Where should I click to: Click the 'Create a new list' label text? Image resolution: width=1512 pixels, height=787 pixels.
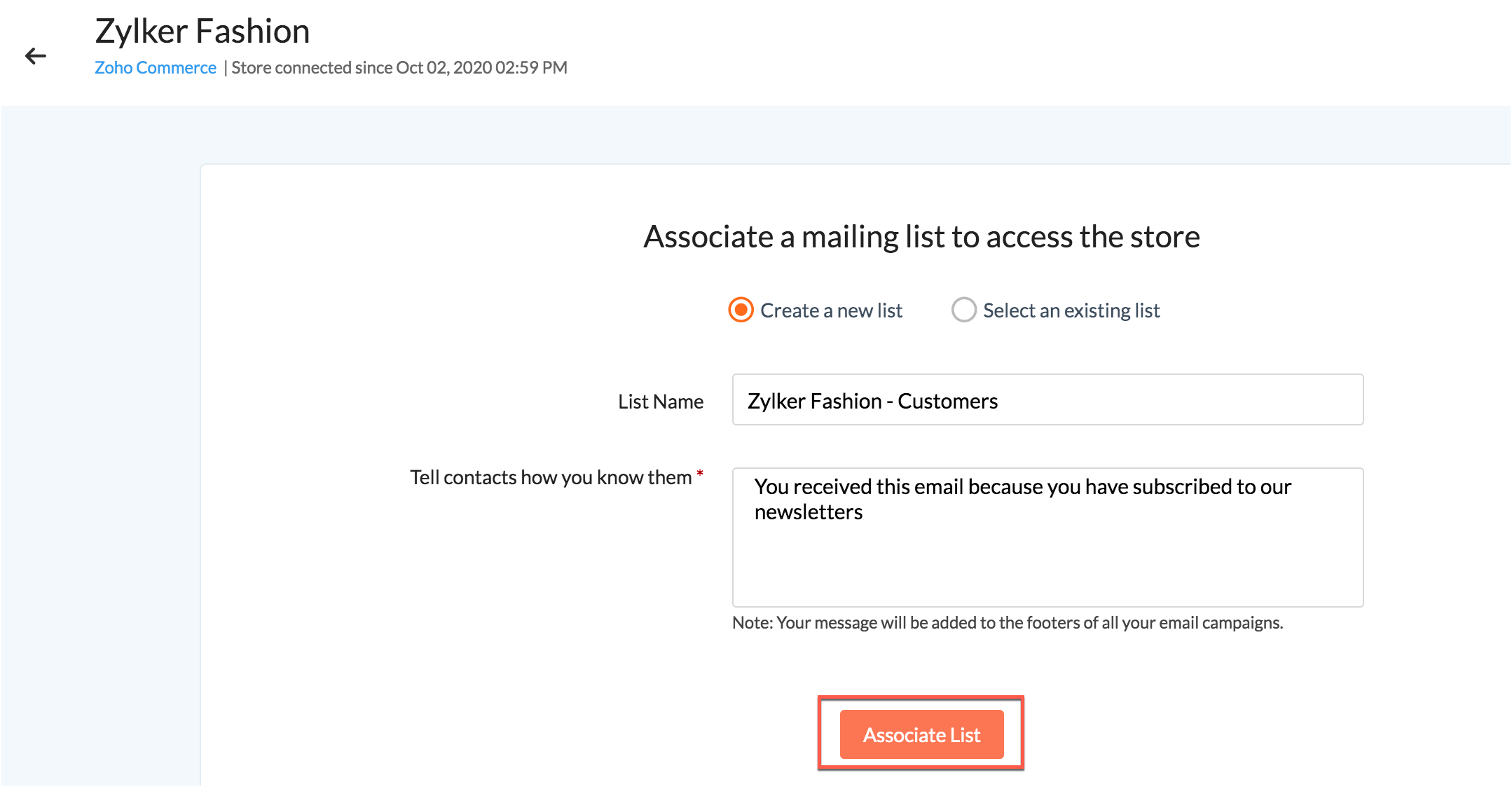click(831, 310)
